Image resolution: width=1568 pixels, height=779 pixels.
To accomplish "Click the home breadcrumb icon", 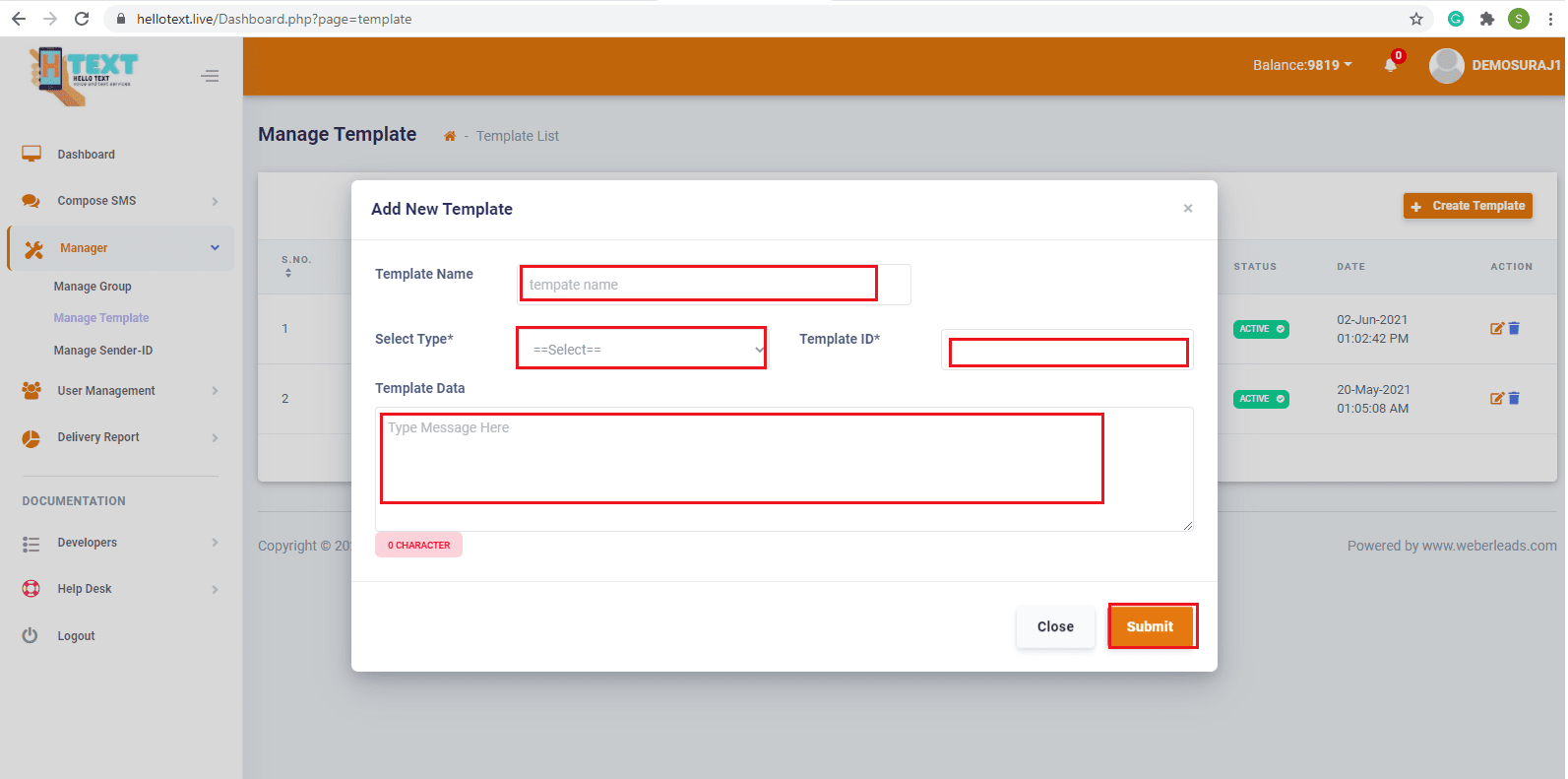I will (x=450, y=136).
